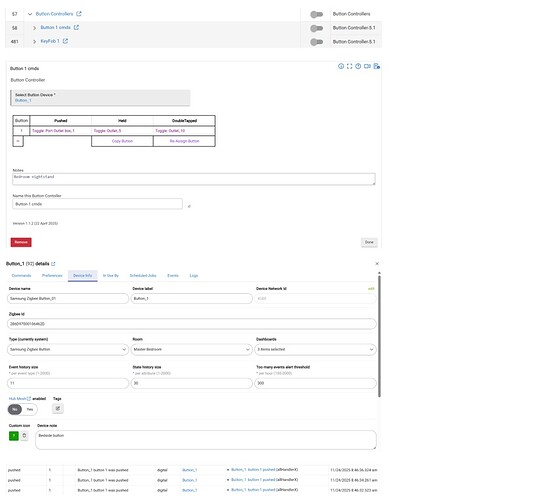Select the green custom icon swatch
The image size is (544, 500).
14,436
